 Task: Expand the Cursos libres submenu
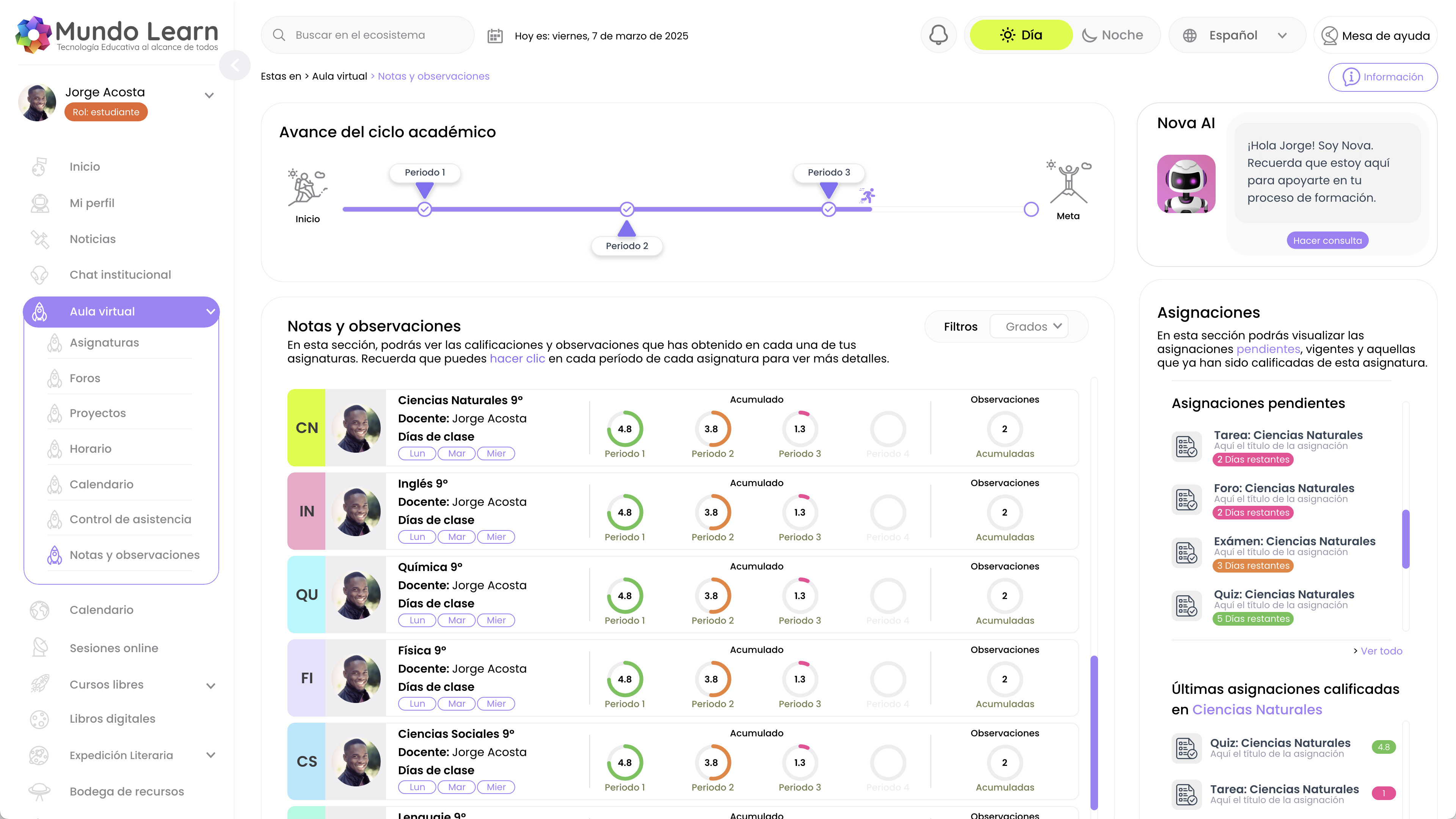click(x=210, y=686)
